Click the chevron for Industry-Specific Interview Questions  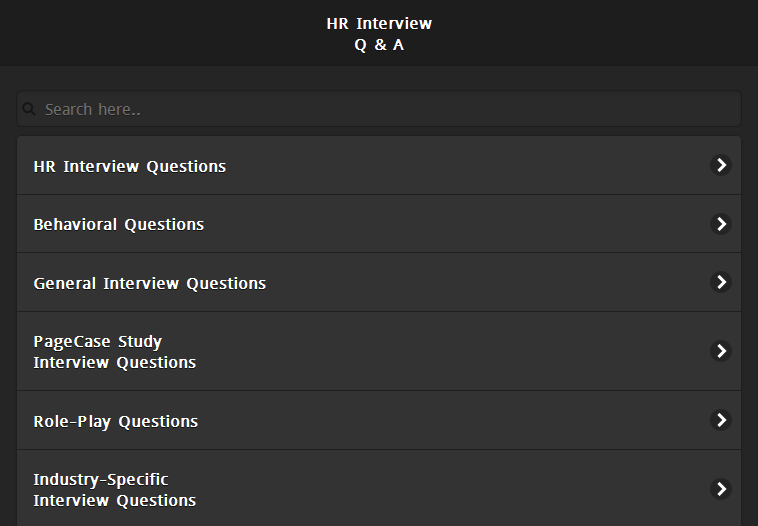(720, 489)
